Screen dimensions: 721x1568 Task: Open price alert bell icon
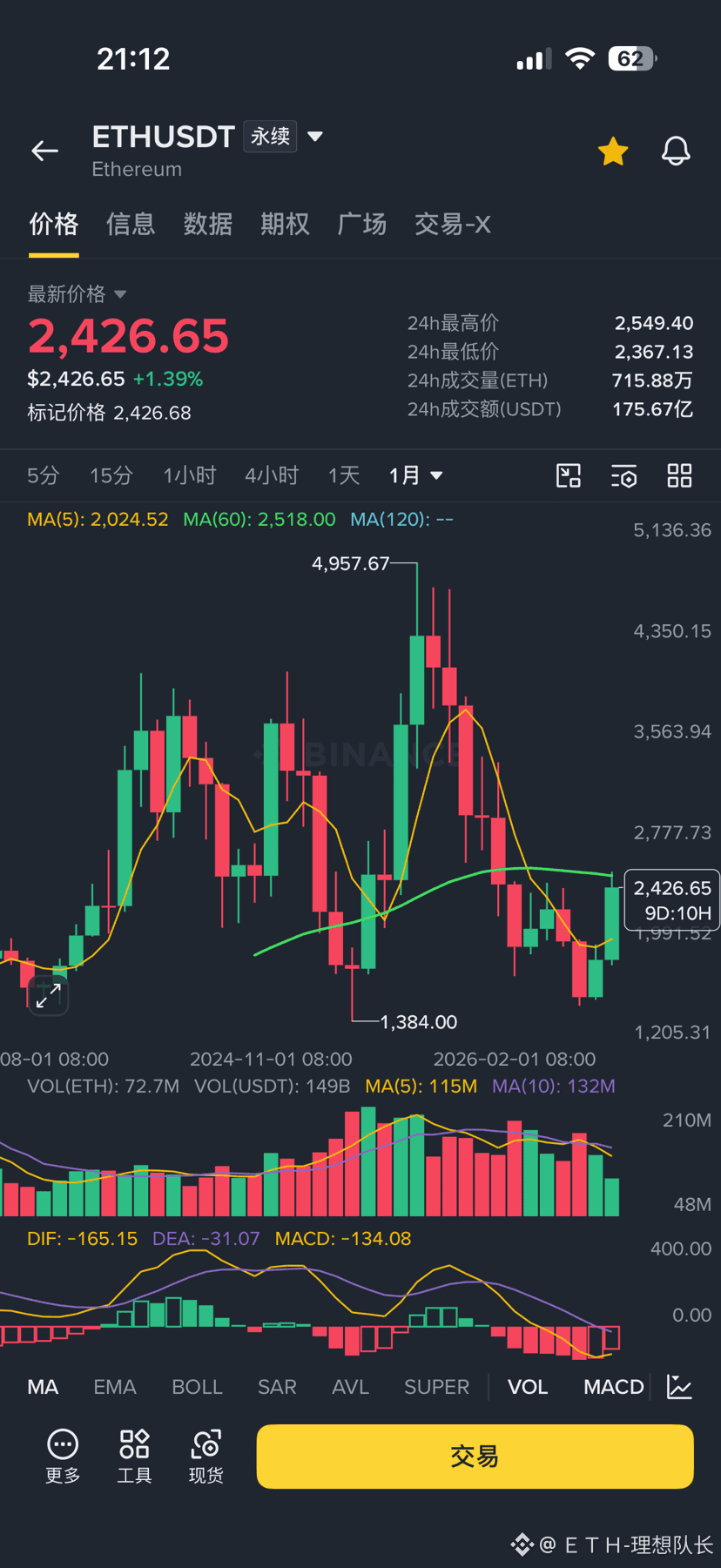tap(676, 151)
